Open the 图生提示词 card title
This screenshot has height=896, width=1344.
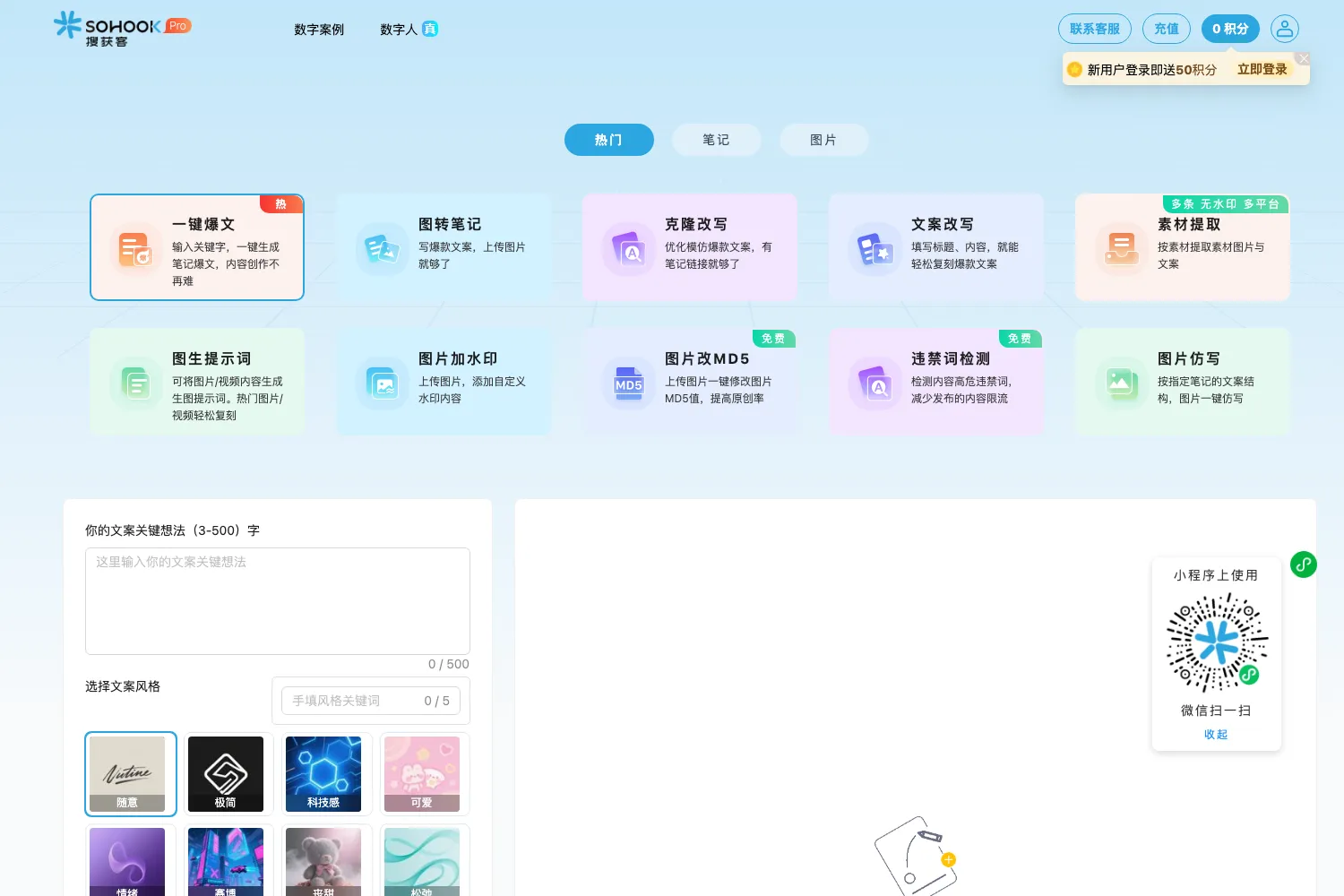tap(211, 358)
